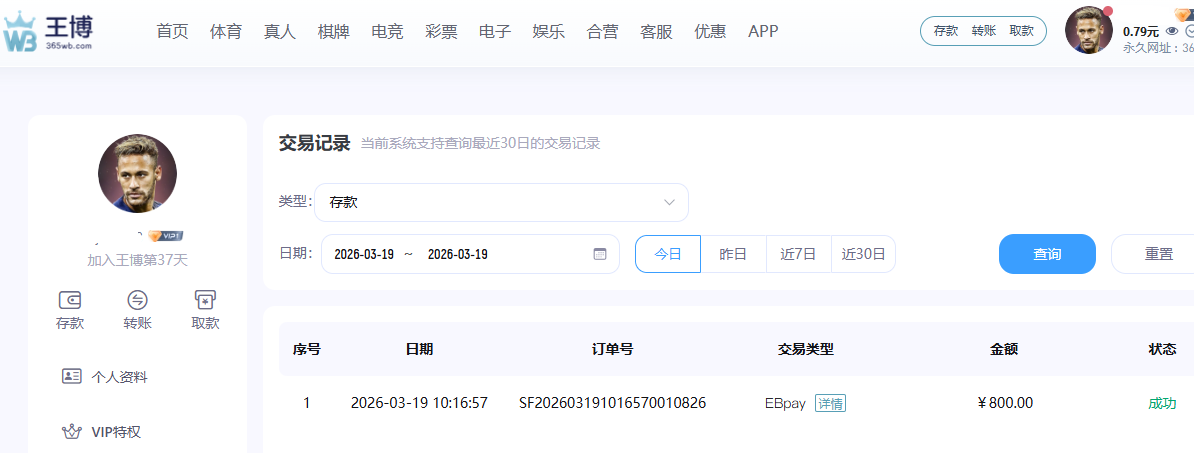Click the VIP特权 crown icon
This screenshot has width=1194, height=453.
71,432
